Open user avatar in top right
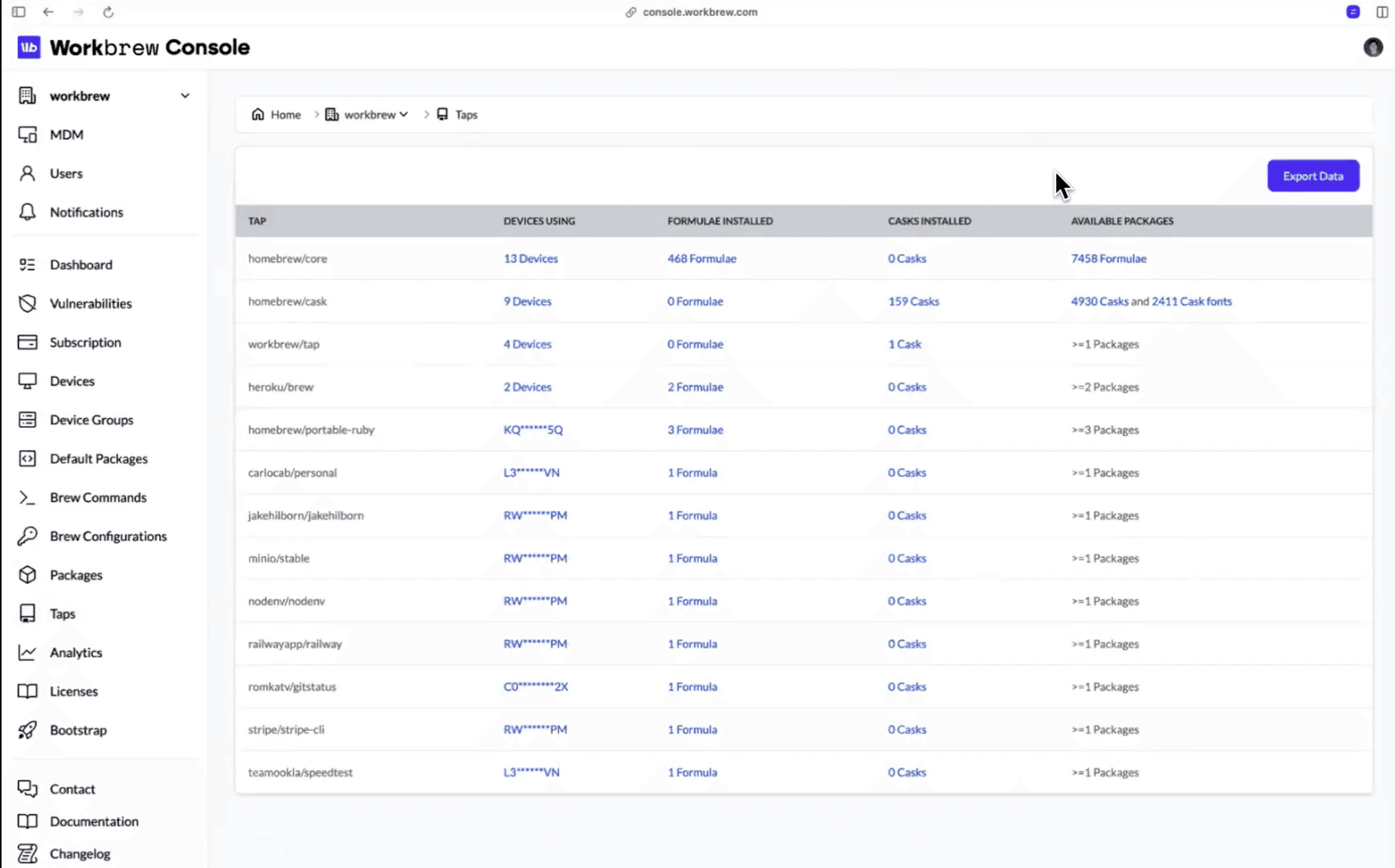This screenshot has width=1395, height=868. pos(1372,47)
